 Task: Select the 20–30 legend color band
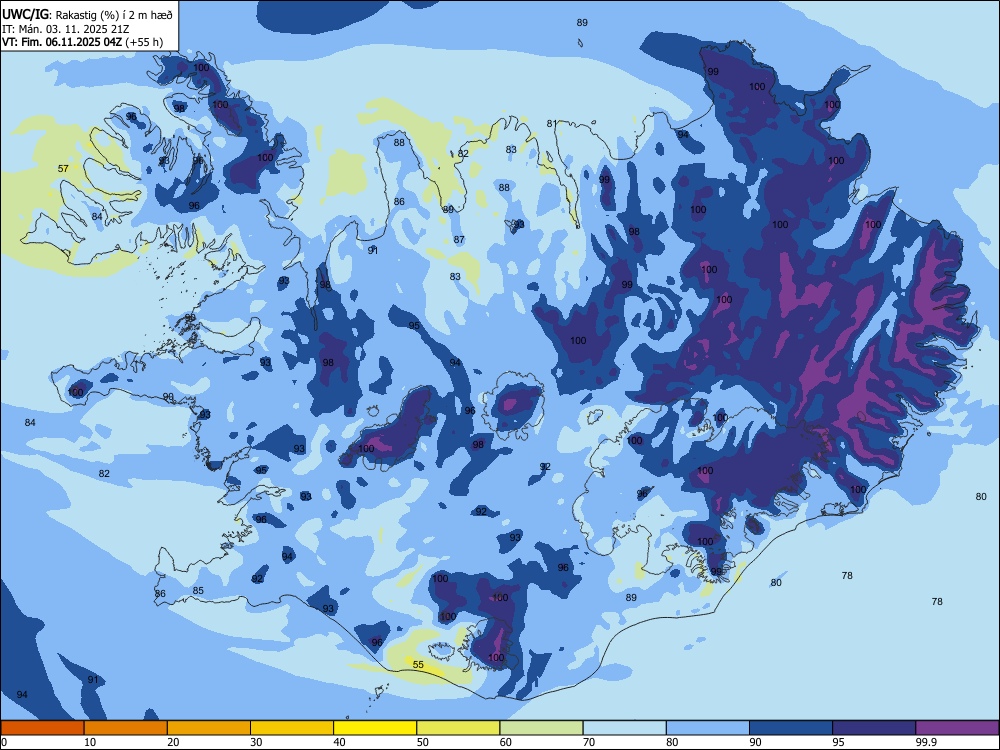click(x=209, y=728)
